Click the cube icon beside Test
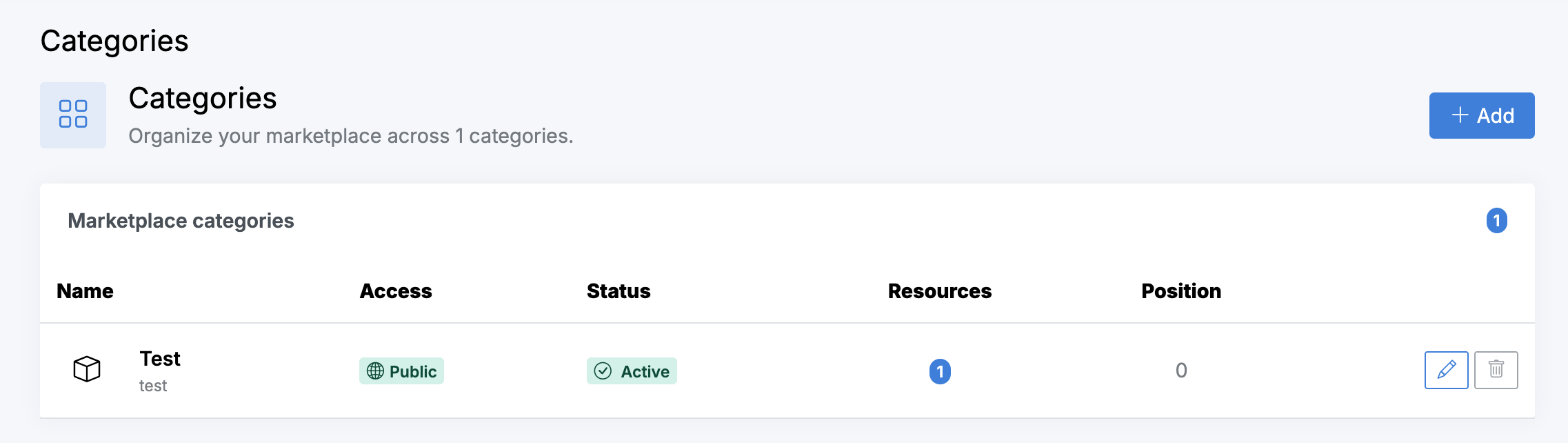Viewport: 1568px width, 443px height. pos(87,369)
